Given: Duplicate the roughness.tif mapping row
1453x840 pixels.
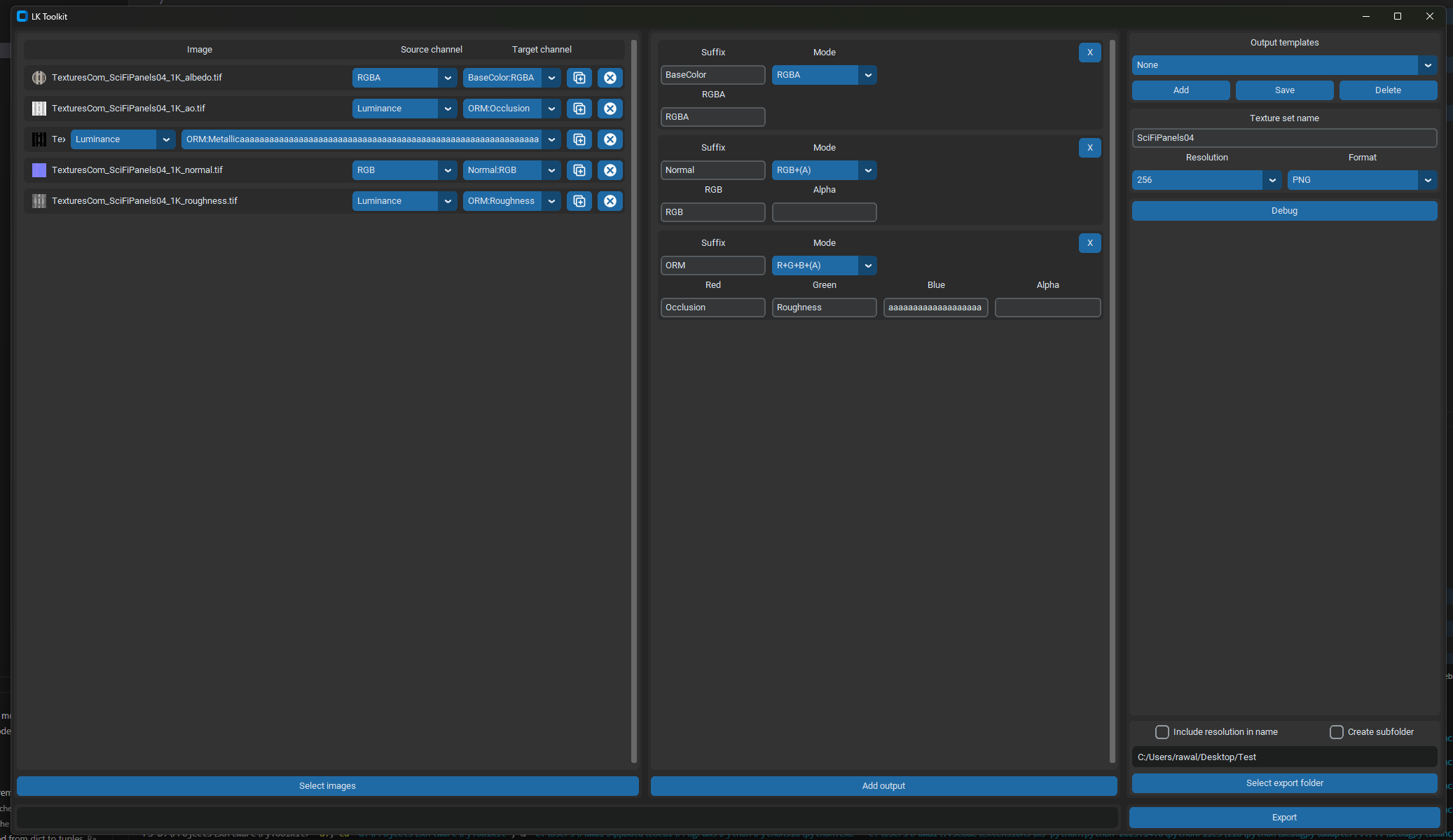Looking at the screenshot, I should 579,201.
